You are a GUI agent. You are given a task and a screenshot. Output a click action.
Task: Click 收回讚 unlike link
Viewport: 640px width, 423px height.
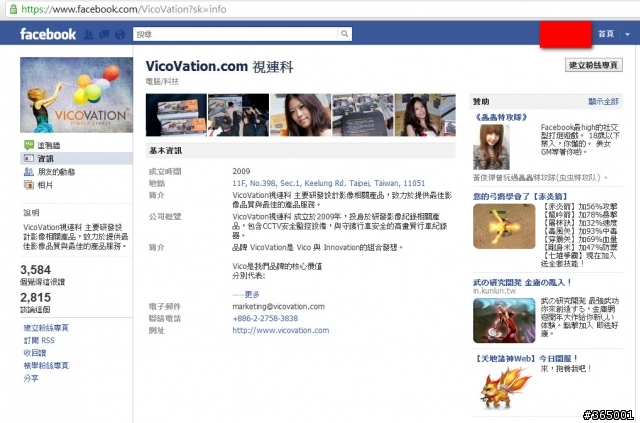pyautogui.click(x=35, y=353)
